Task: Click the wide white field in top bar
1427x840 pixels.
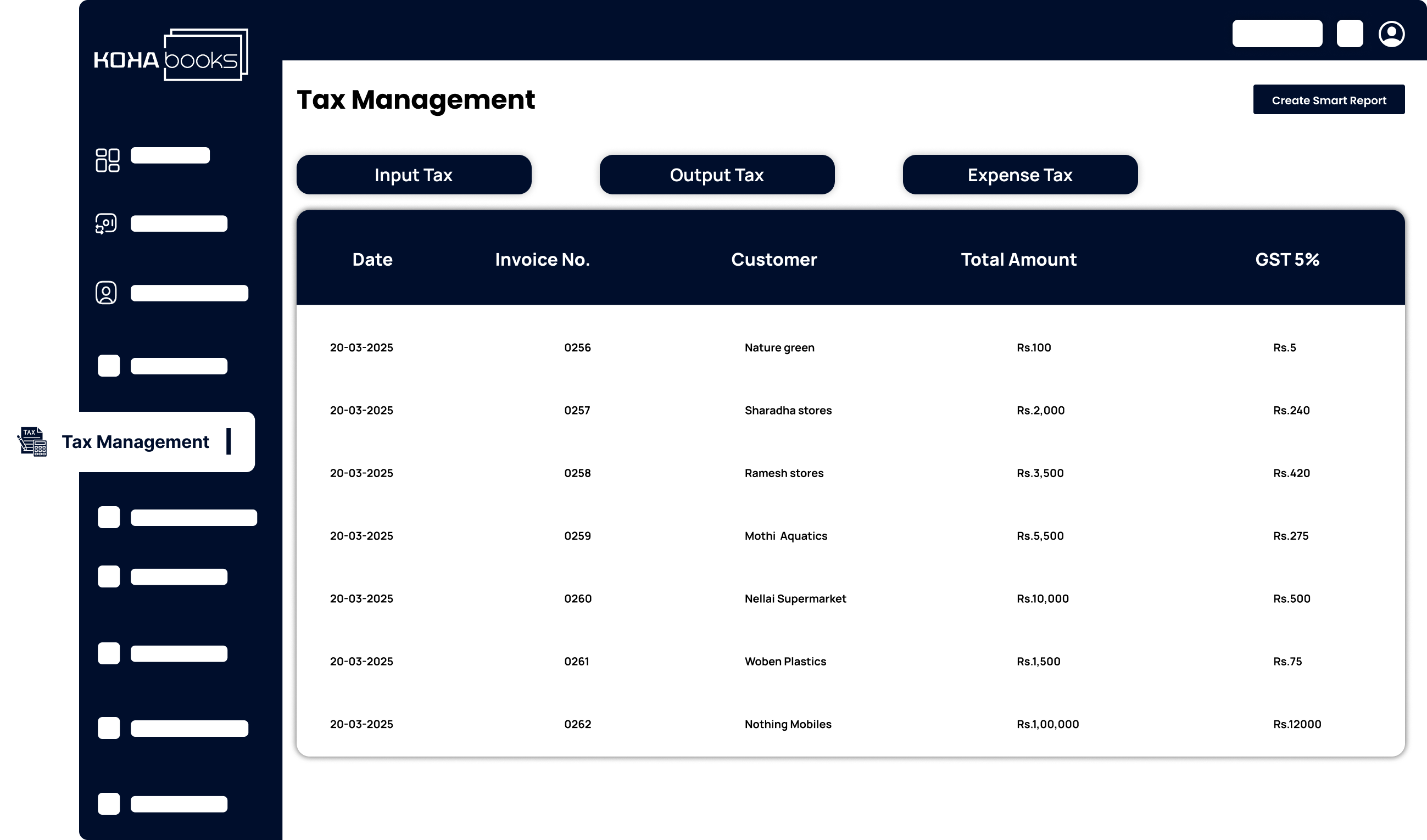Action: click(1277, 33)
